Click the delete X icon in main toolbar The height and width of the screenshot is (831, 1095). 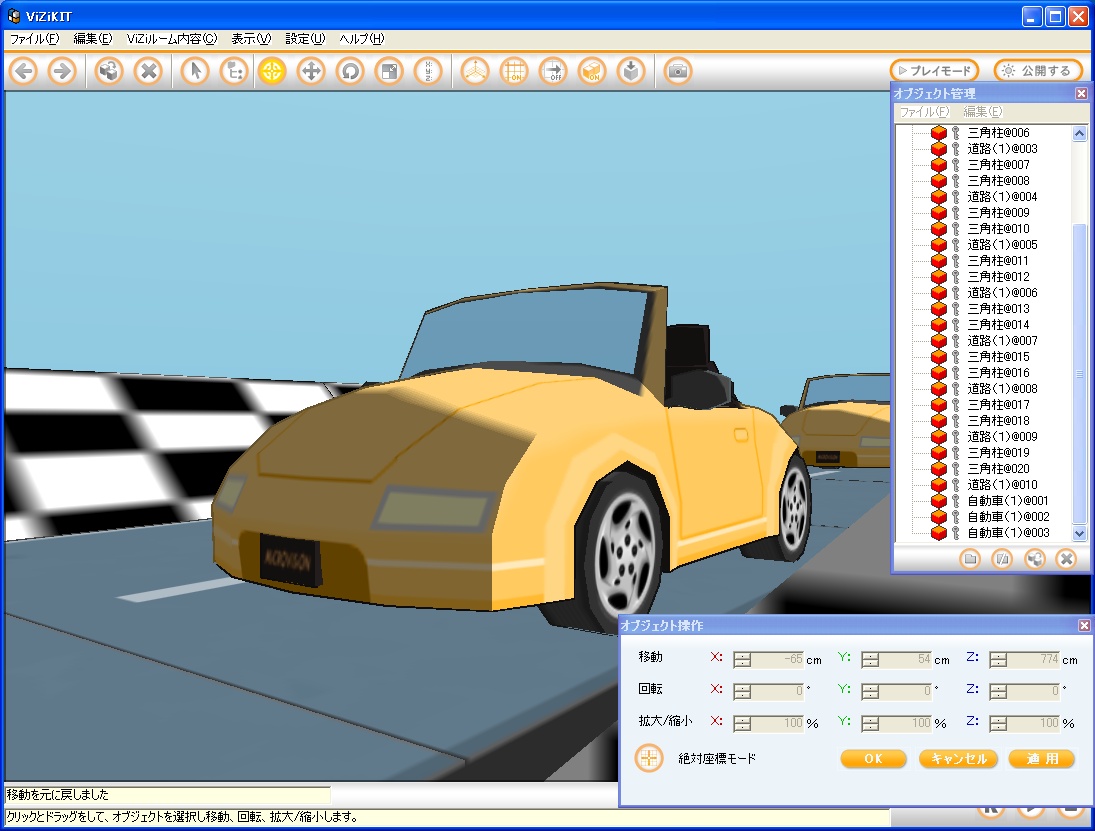[148, 71]
